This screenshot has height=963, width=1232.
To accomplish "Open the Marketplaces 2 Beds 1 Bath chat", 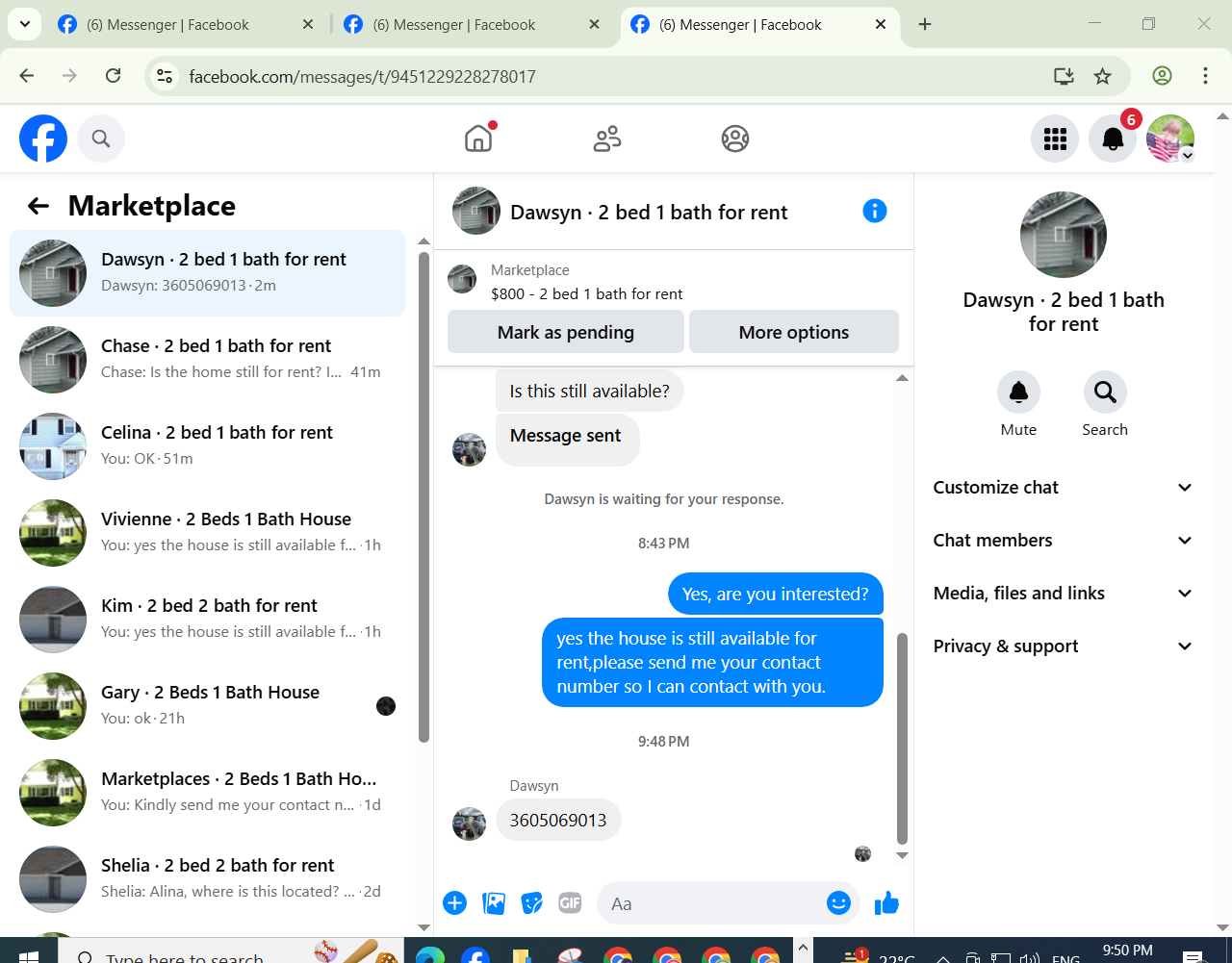I will 207,793.
